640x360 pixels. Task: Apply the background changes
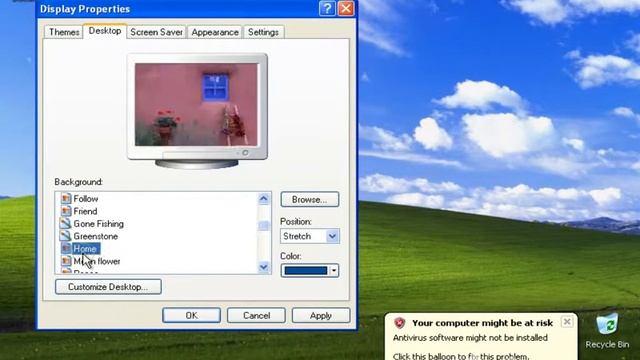pyautogui.click(x=321, y=316)
